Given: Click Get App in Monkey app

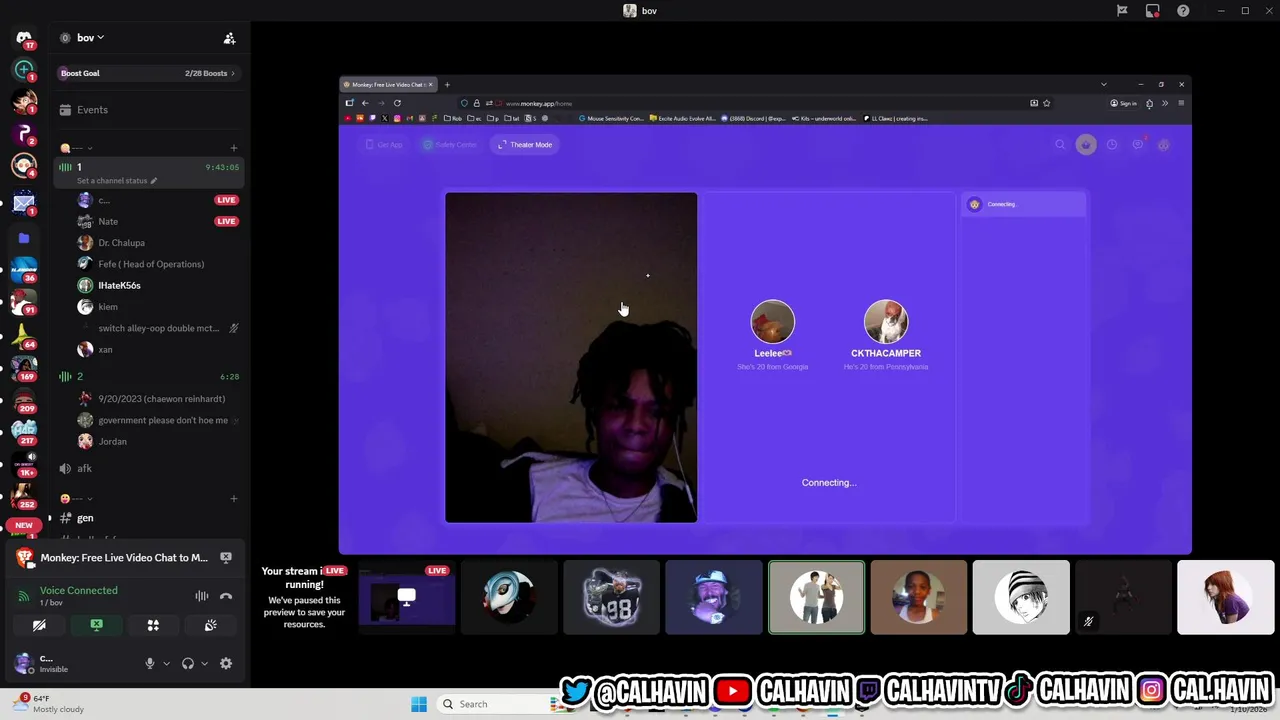Looking at the screenshot, I should click(385, 145).
